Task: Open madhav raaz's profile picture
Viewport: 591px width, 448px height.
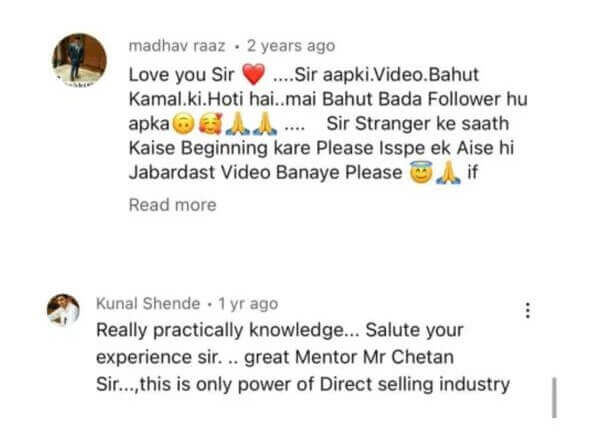Action: tap(79, 60)
